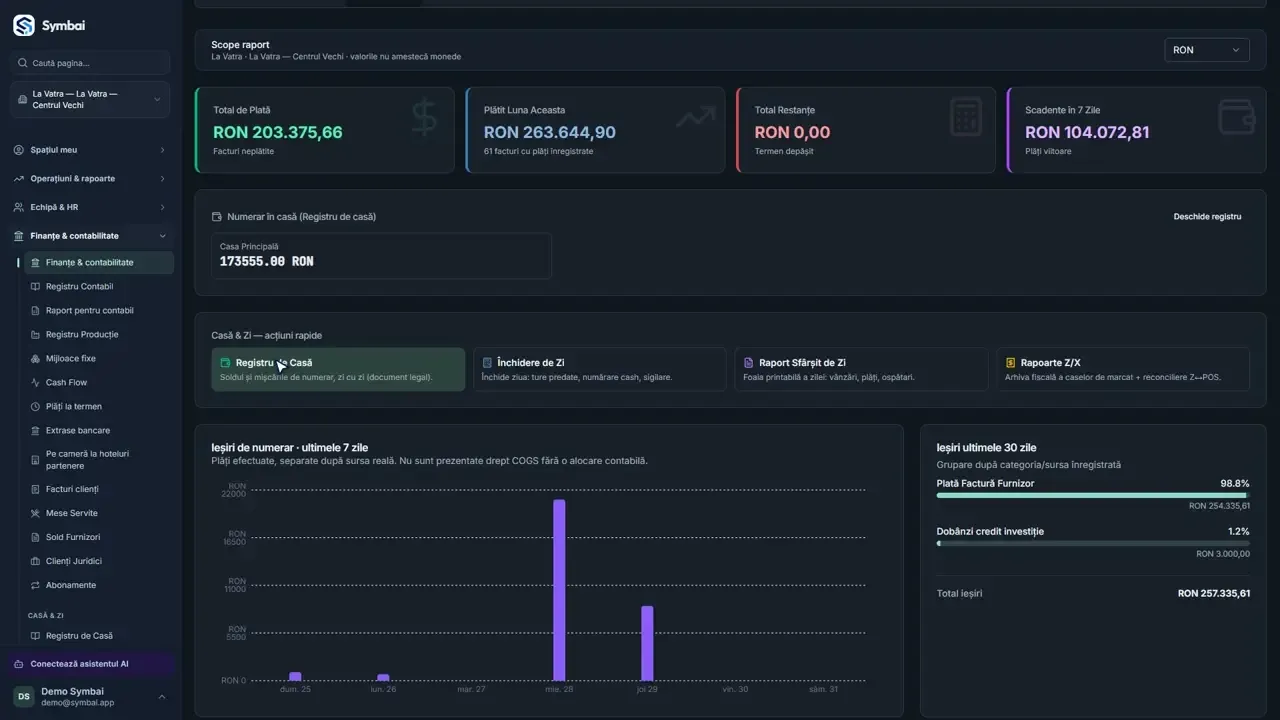Collapse the Finanțe & contabilitate section chevron
This screenshot has height=720, width=1280.
[x=162, y=237]
